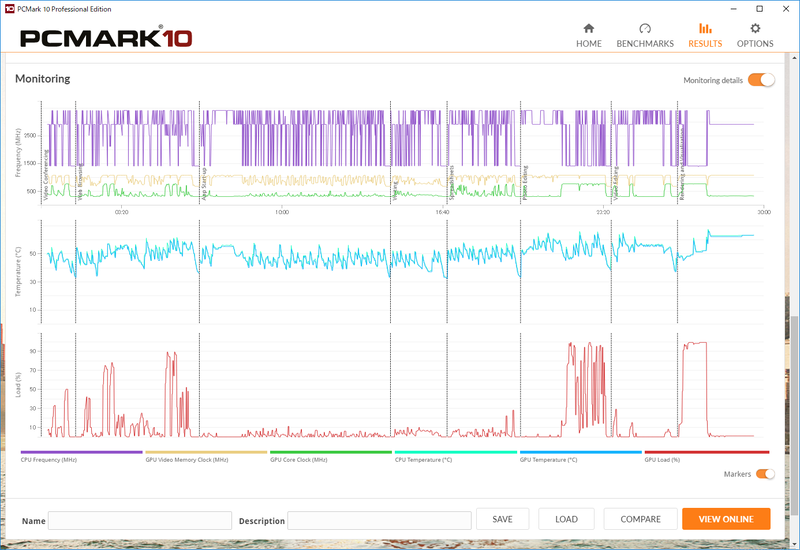The image size is (800, 550).
Task: Toggle the GPU Temperature legend swatch
Action: coord(581,452)
